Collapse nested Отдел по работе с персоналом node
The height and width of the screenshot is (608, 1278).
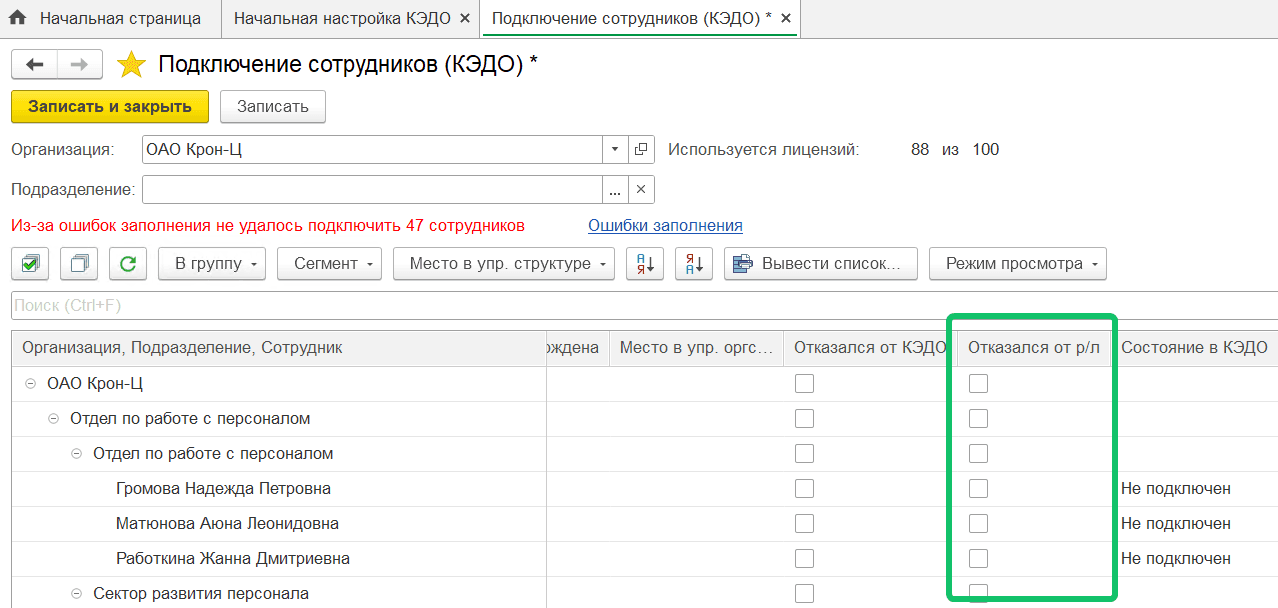[76, 454]
